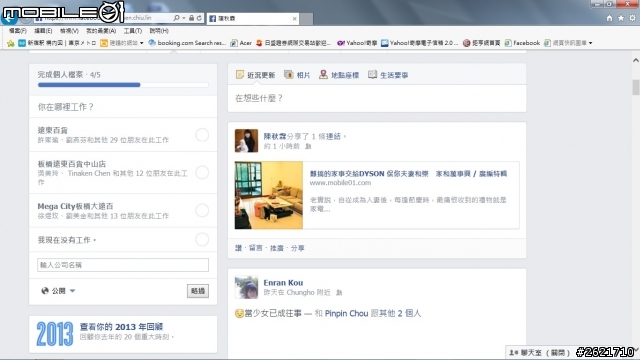Open 查看你的 2013 年回顧 link
This screenshot has width=640, height=360.
coord(121,327)
